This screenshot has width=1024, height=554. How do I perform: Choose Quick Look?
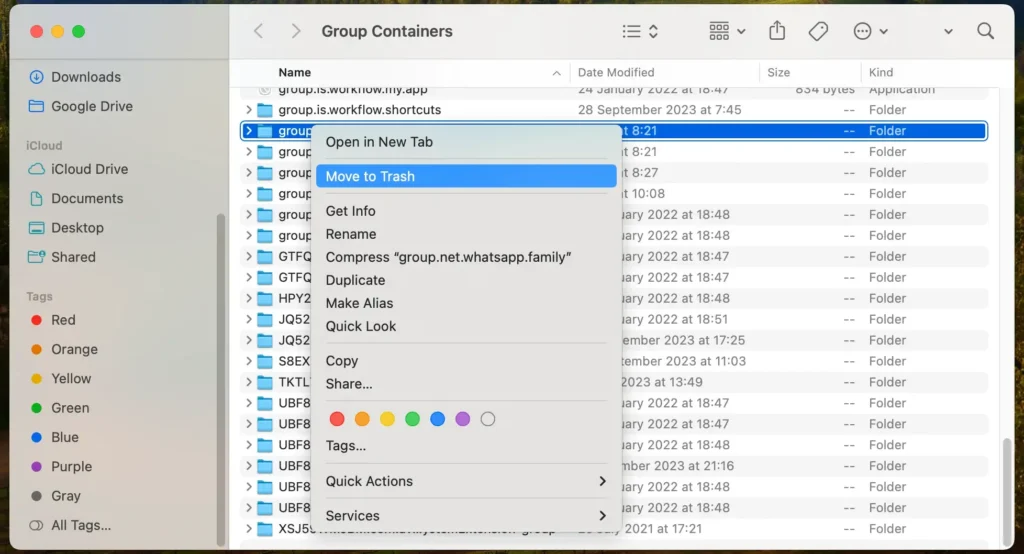coord(466,326)
